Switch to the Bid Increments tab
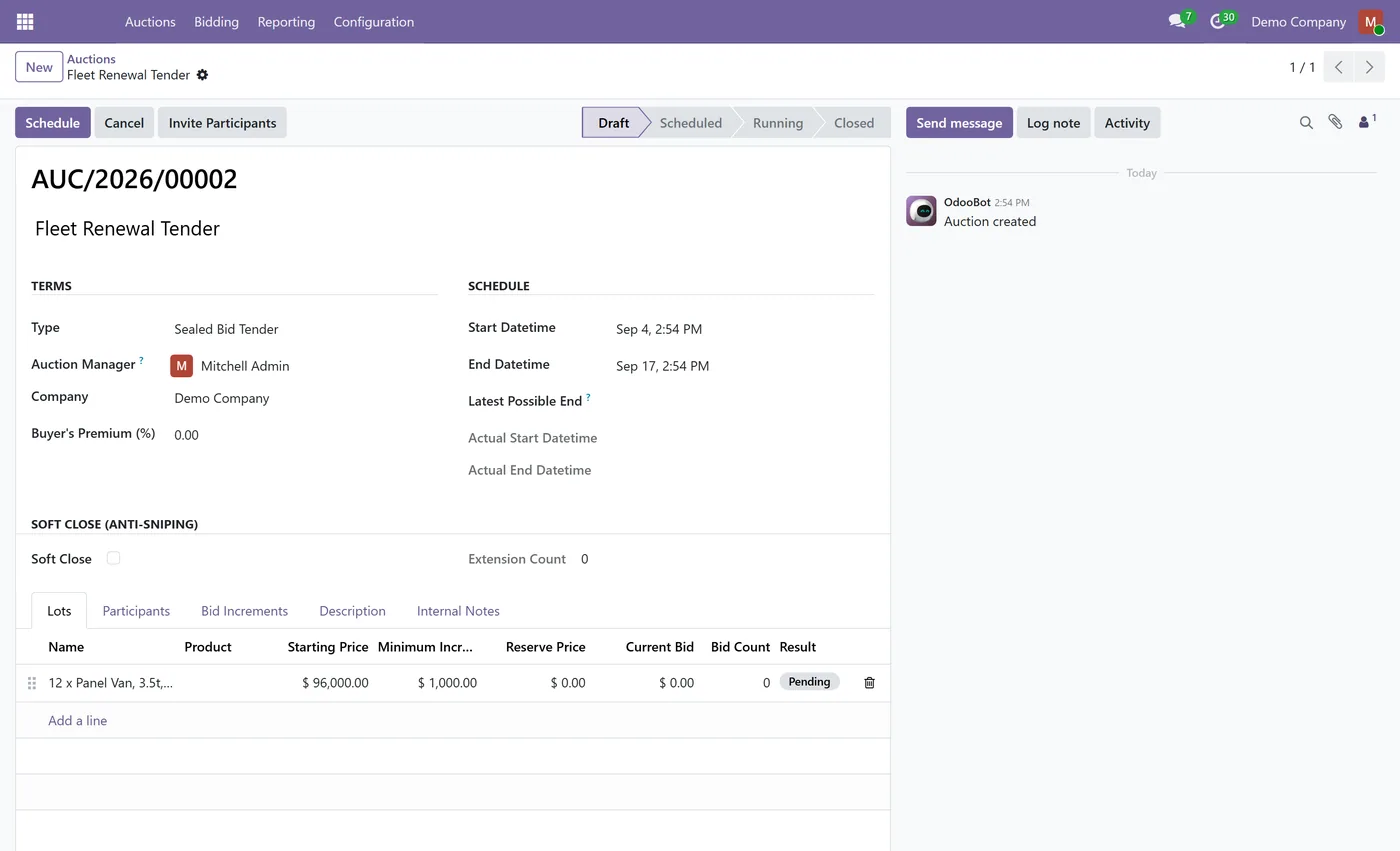Viewport: 1400px width, 851px height. tap(244, 611)
